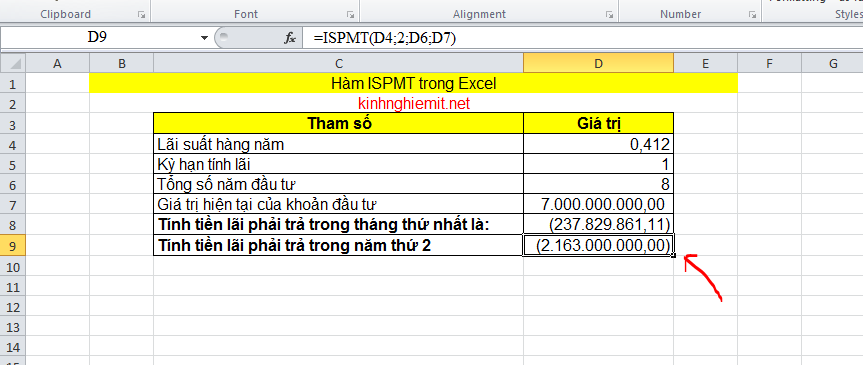Select row 12 header

pos(13,306)
